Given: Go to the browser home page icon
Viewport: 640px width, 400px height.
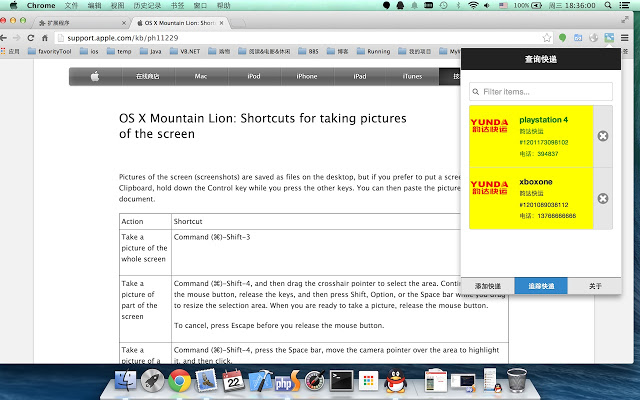Looking at the screenshot, I should (45, 38).
